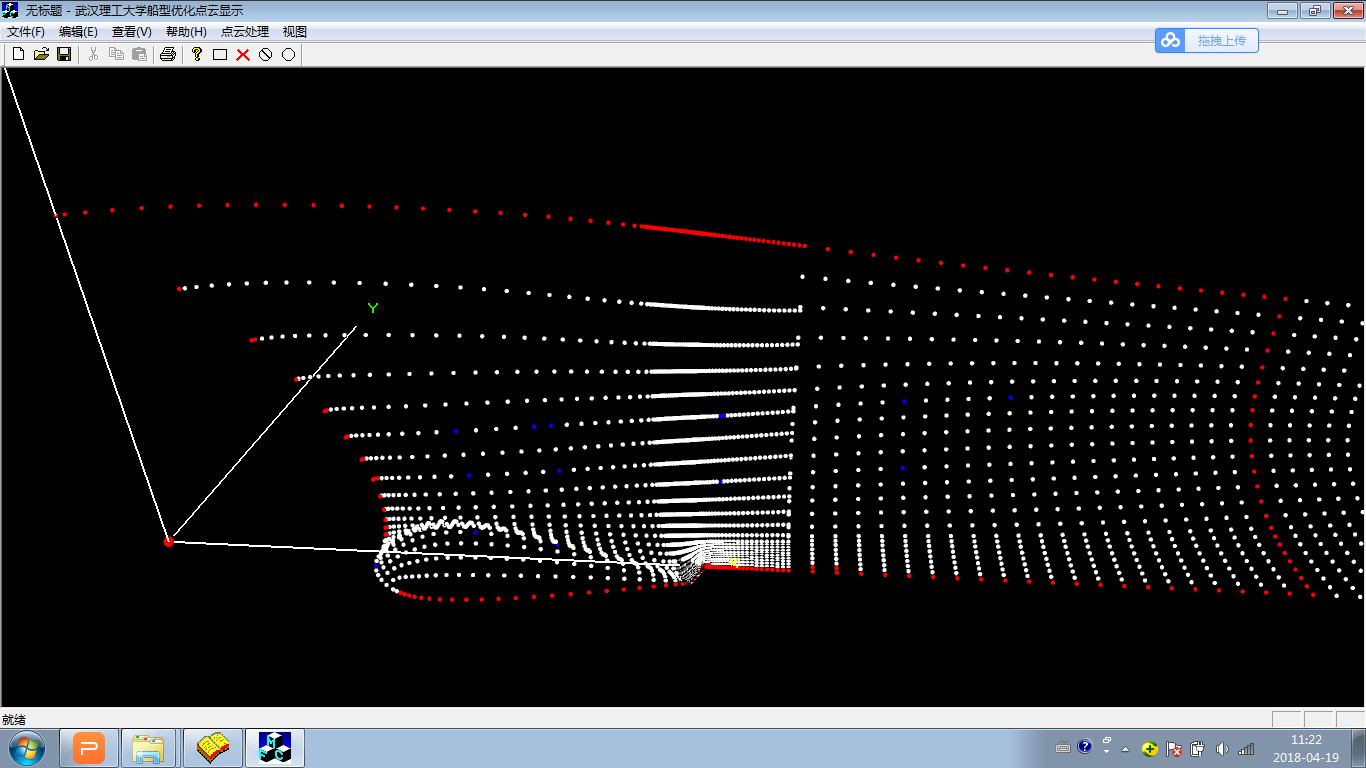Click the green Y axis label

coord(373,308)
